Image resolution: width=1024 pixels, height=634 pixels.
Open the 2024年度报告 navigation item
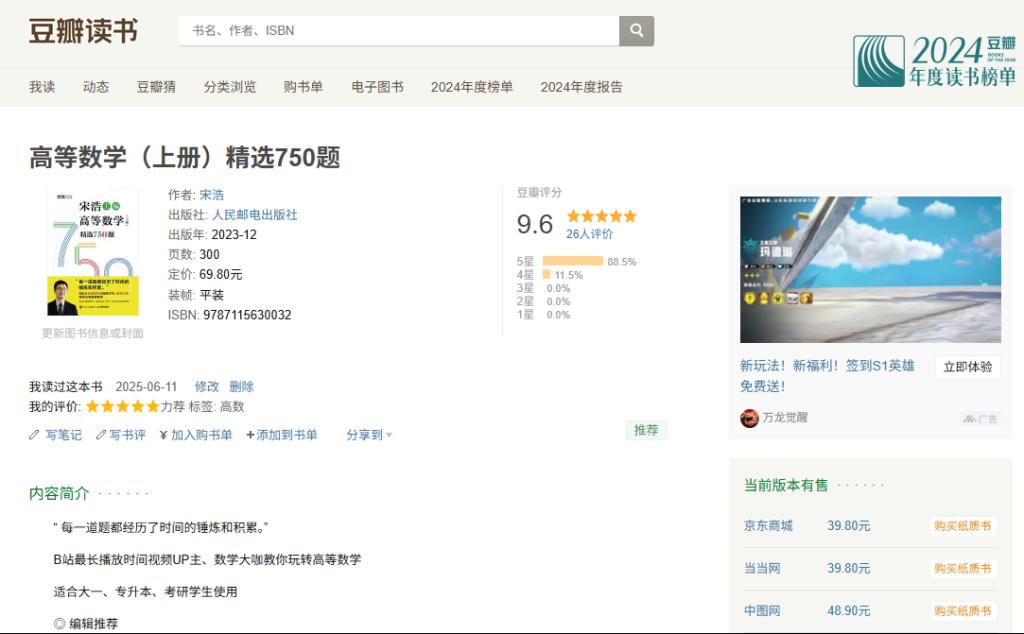point(581,87)
